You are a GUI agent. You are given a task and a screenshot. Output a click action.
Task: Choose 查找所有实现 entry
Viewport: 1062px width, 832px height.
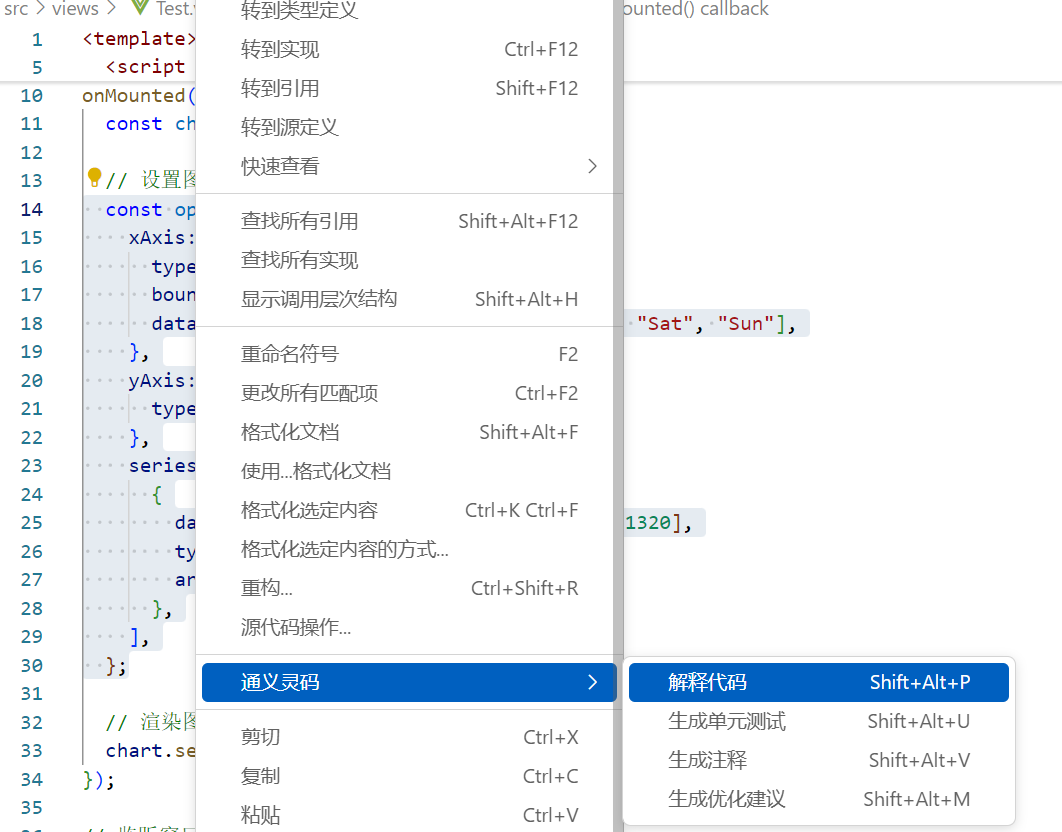tap(409, 260)
